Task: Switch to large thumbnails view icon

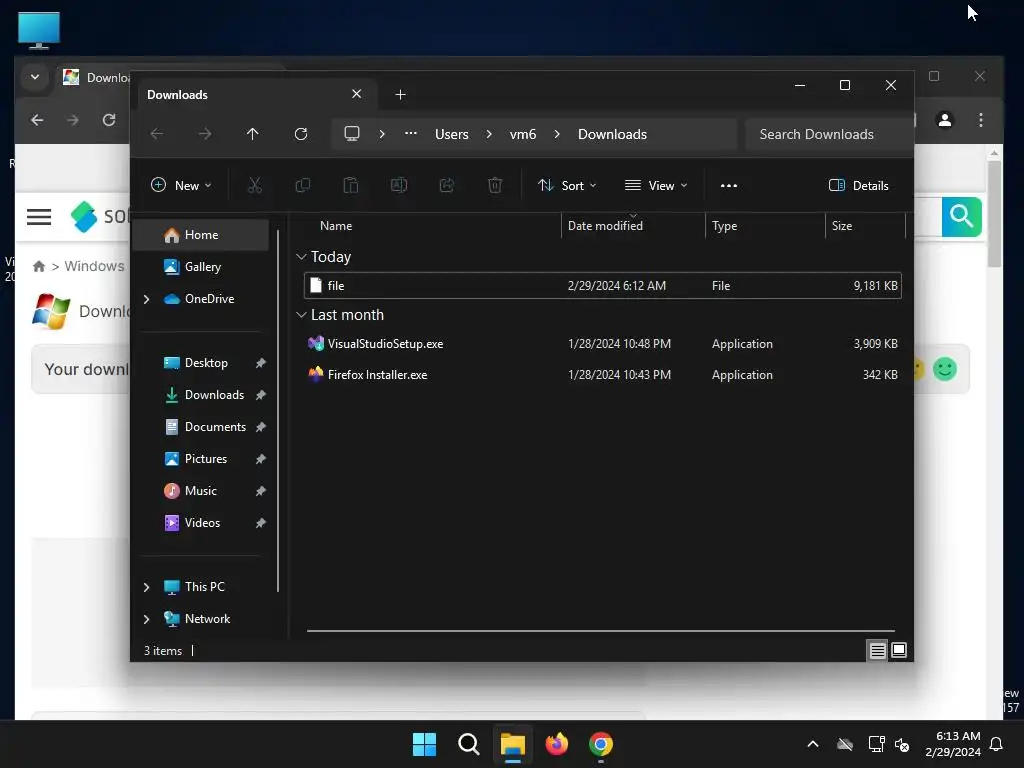Action: click(899, 650)
